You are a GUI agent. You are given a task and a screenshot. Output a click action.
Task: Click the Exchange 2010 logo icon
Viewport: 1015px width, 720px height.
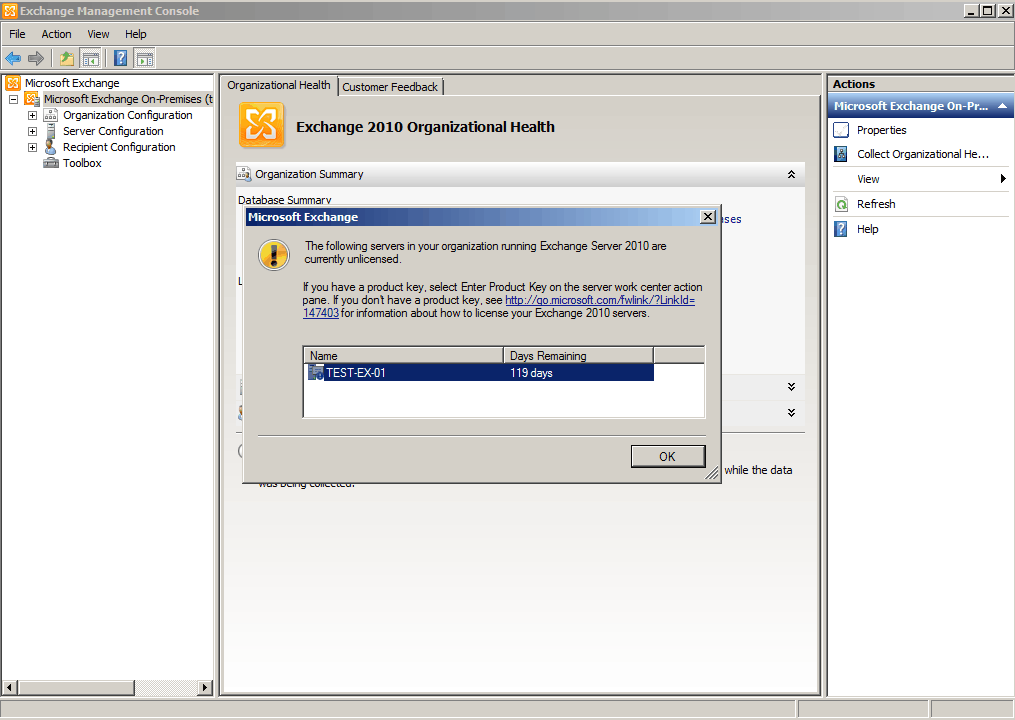click(262, 125)
